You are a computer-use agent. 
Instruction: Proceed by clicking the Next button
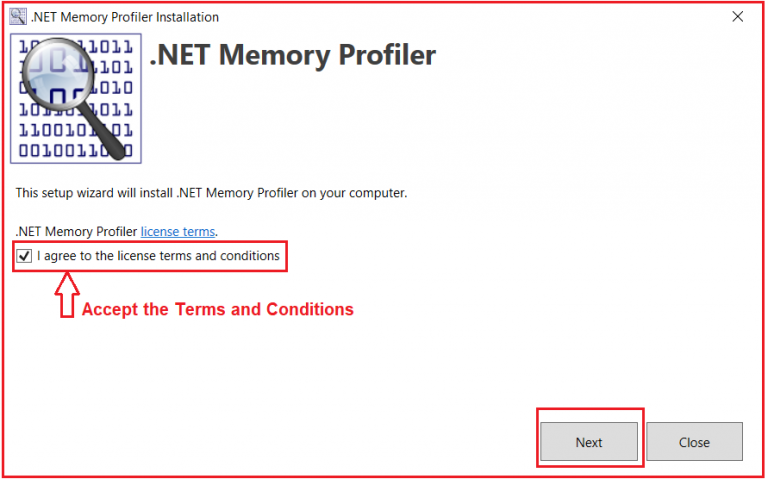coord(589,442)
